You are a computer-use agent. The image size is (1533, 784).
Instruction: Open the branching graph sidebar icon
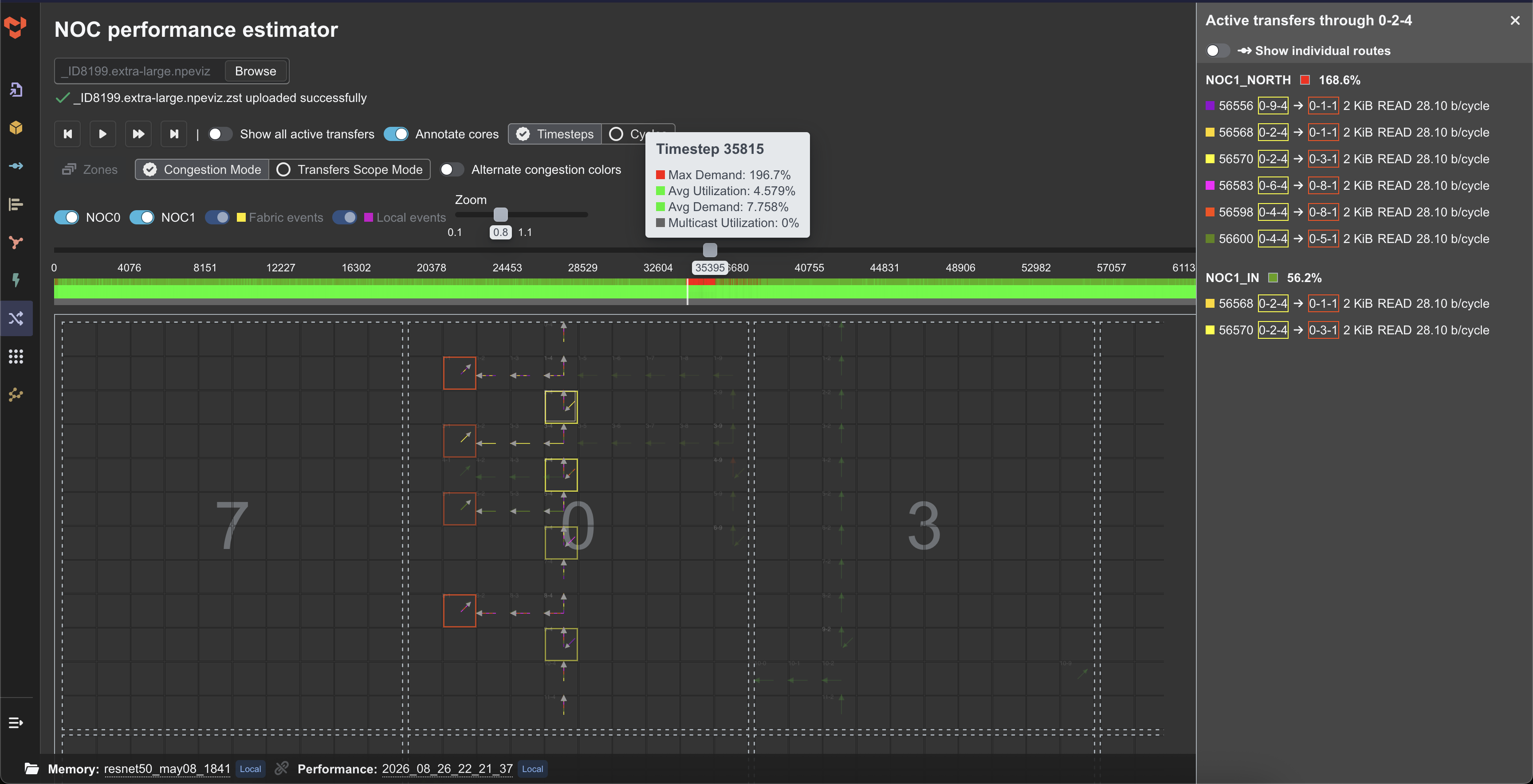pos(16,242)
